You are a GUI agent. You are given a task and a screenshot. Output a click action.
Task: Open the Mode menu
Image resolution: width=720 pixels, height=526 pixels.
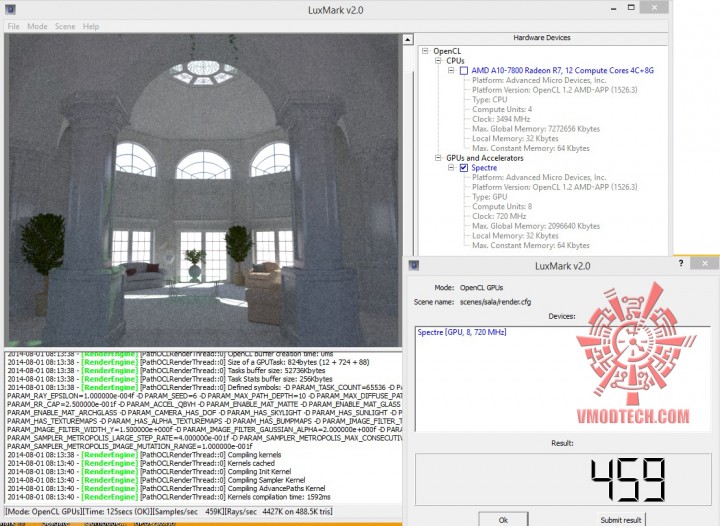(37, 27)
